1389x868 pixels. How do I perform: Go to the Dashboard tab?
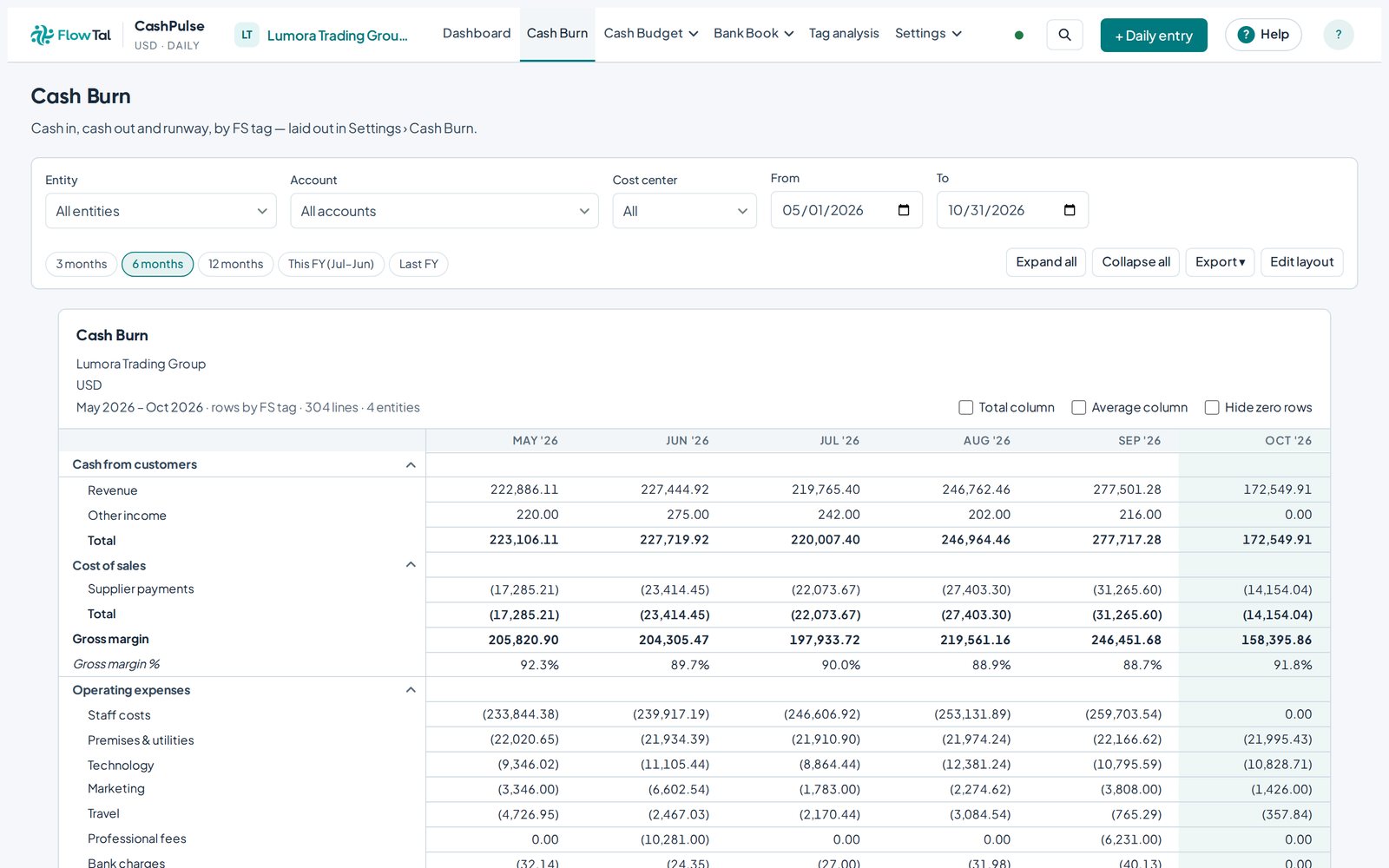coord(477,34)
